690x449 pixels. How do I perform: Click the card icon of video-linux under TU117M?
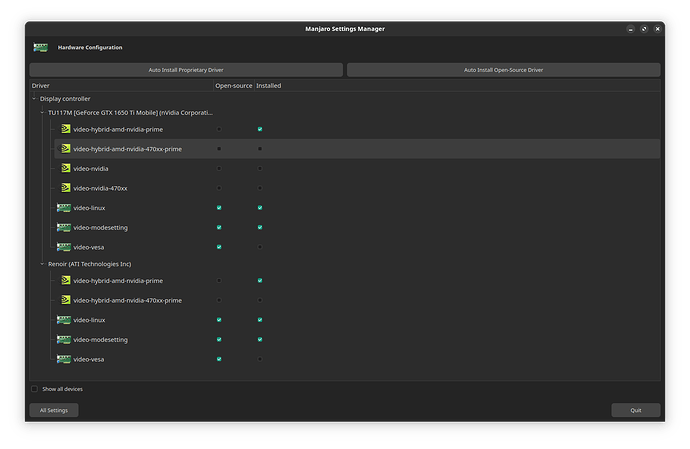[x=64, y=207]
